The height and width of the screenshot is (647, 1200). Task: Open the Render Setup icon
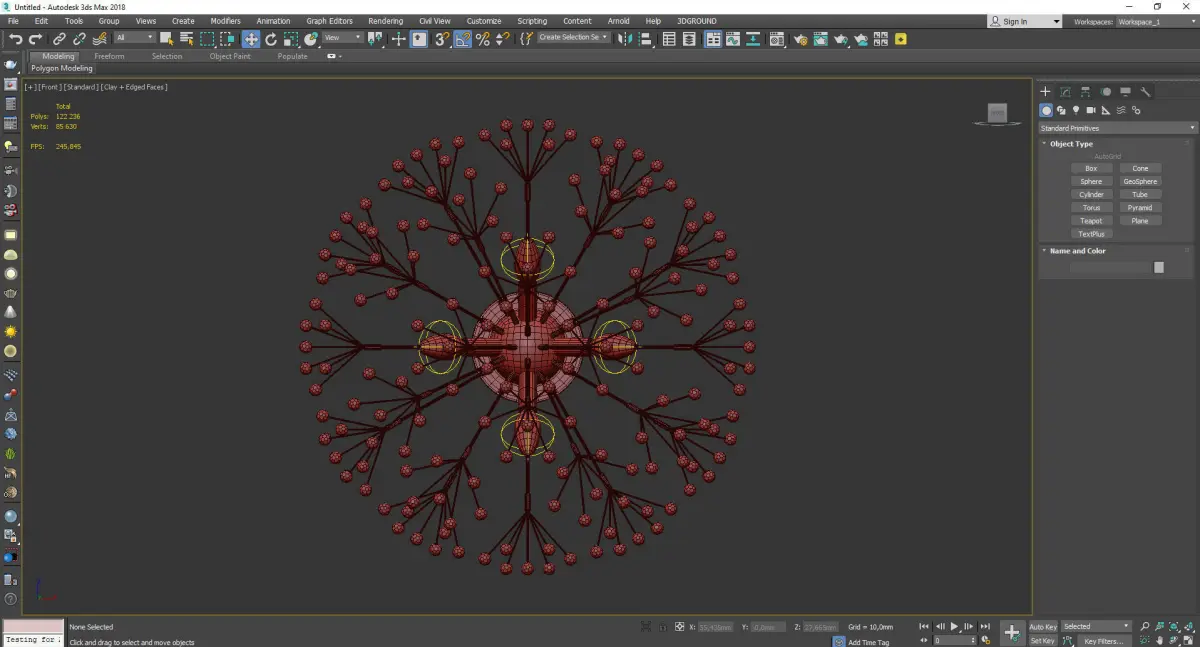point(801,39)
